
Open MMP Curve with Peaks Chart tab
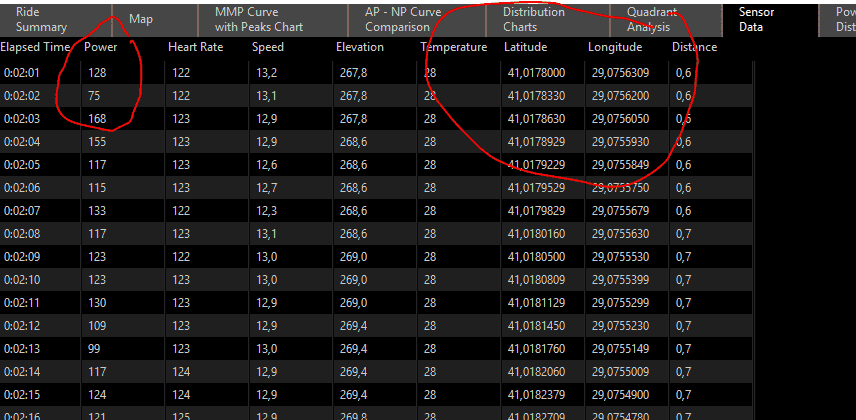(258, 19)
